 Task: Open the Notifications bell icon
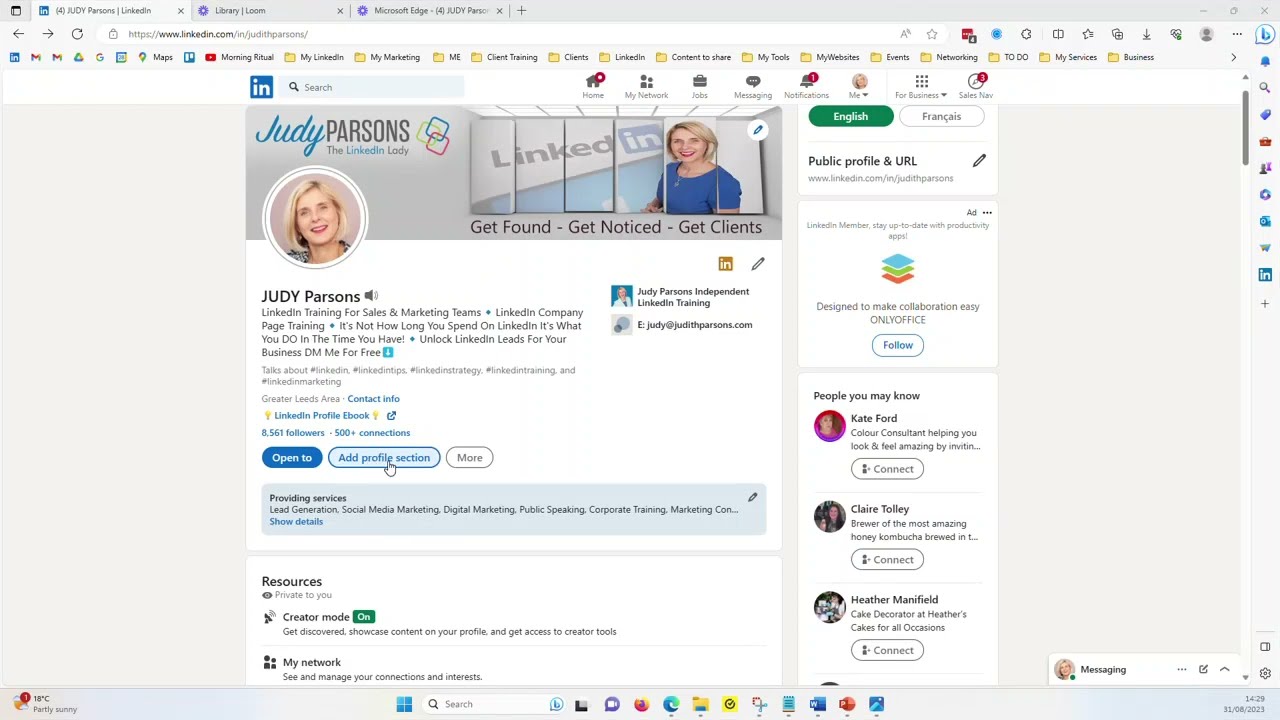pos(806,86)
